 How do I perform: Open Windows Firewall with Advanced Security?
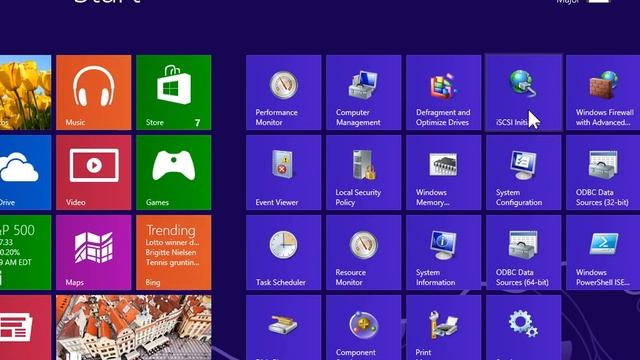(x=603, y=93)
